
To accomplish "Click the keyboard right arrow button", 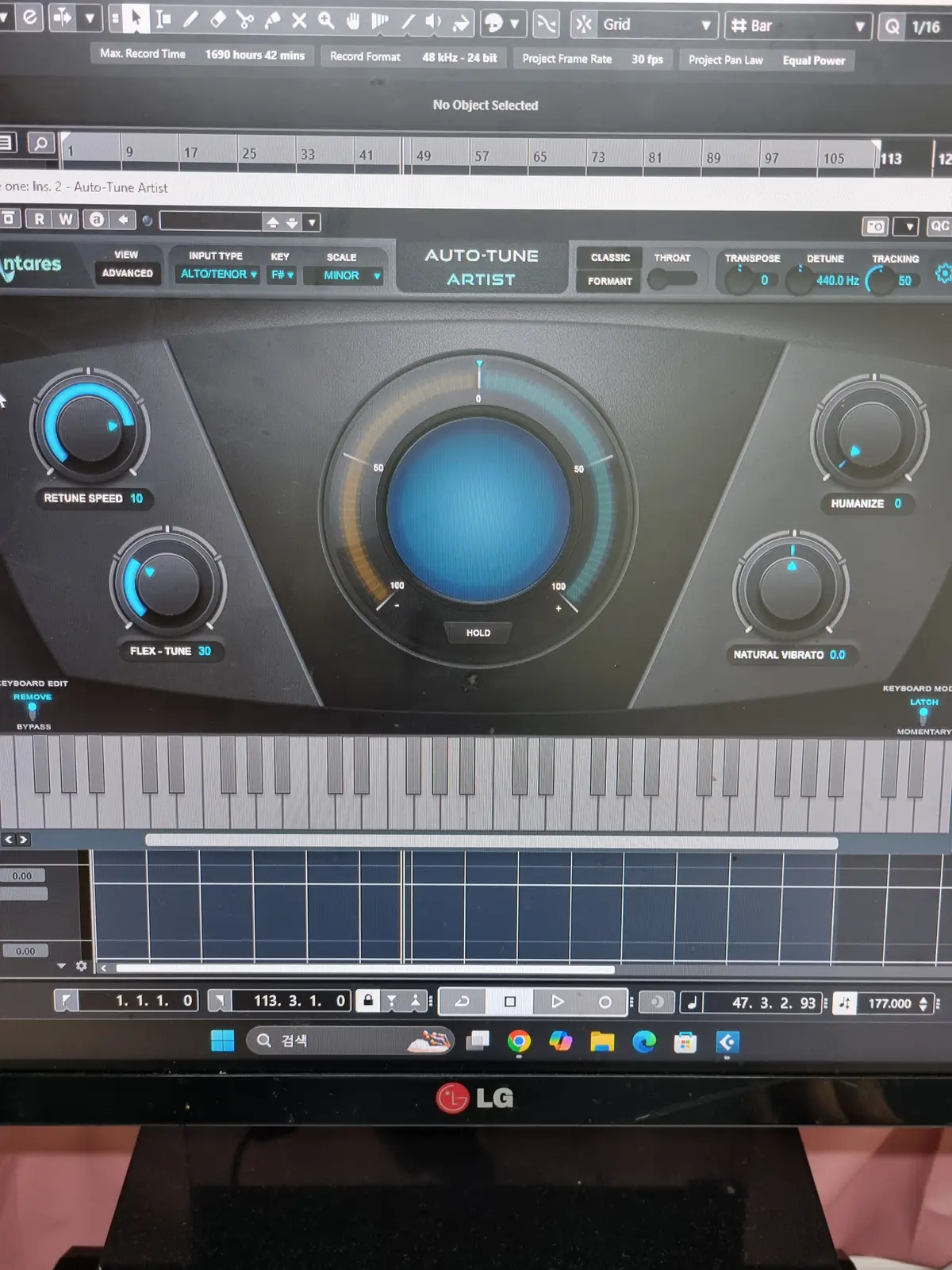I will [23, 839].
